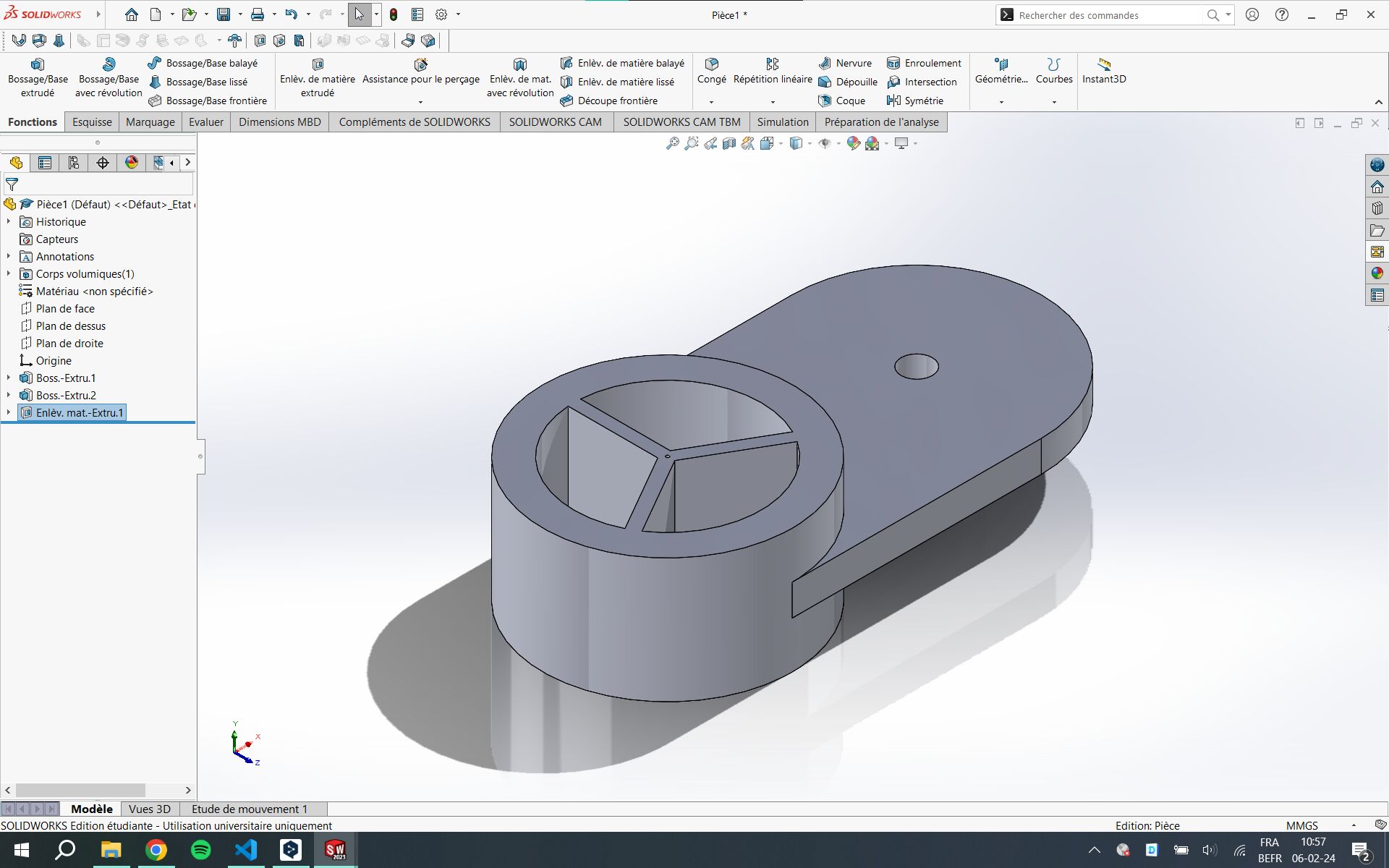
Task: Open the Options gear icon
Action: 441,14
